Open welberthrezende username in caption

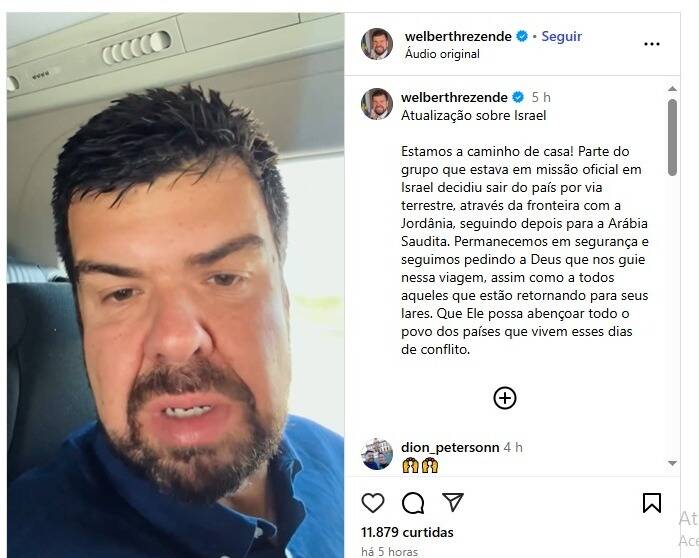(454, 97)
